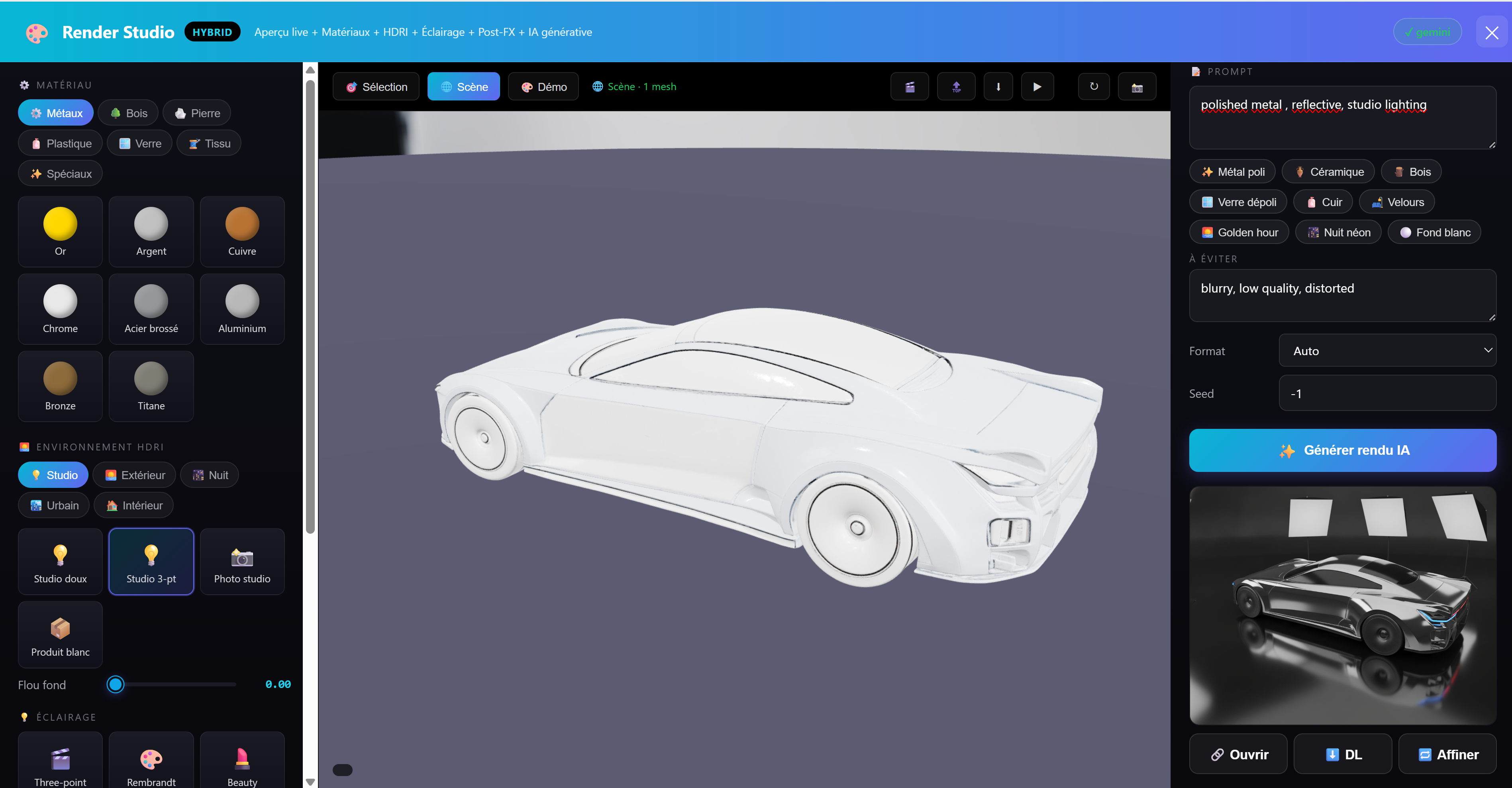The width and height of the screenshot is (1512, 788).
Task: Click the DL download button
Action: [x=1343, y=755]
